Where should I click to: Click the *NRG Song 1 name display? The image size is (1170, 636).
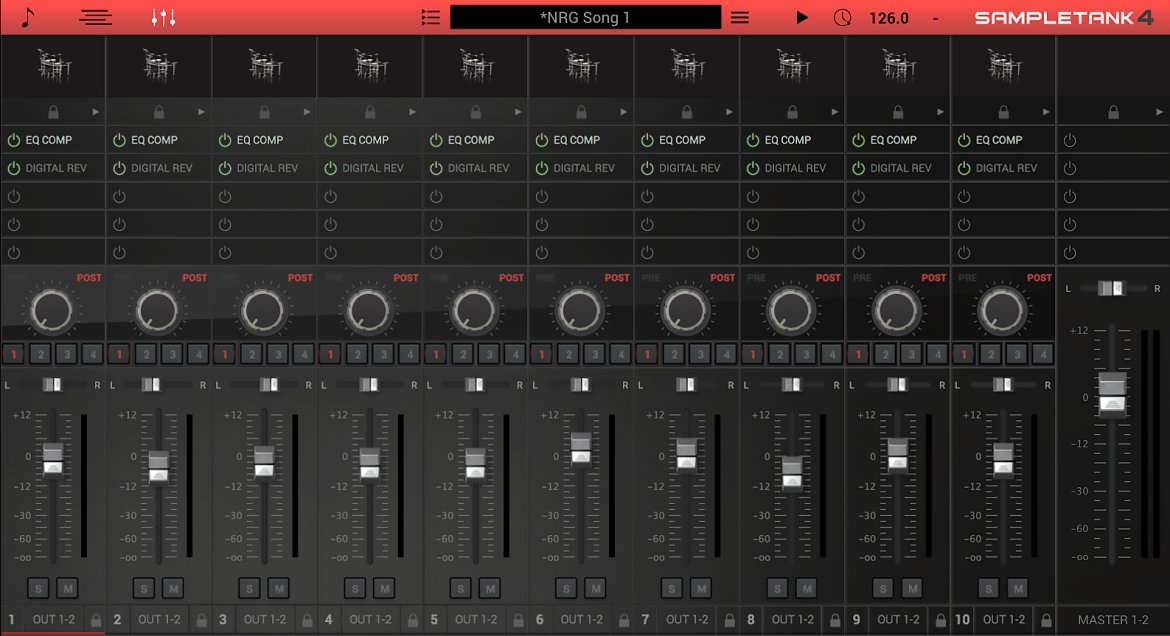[585, 17]
